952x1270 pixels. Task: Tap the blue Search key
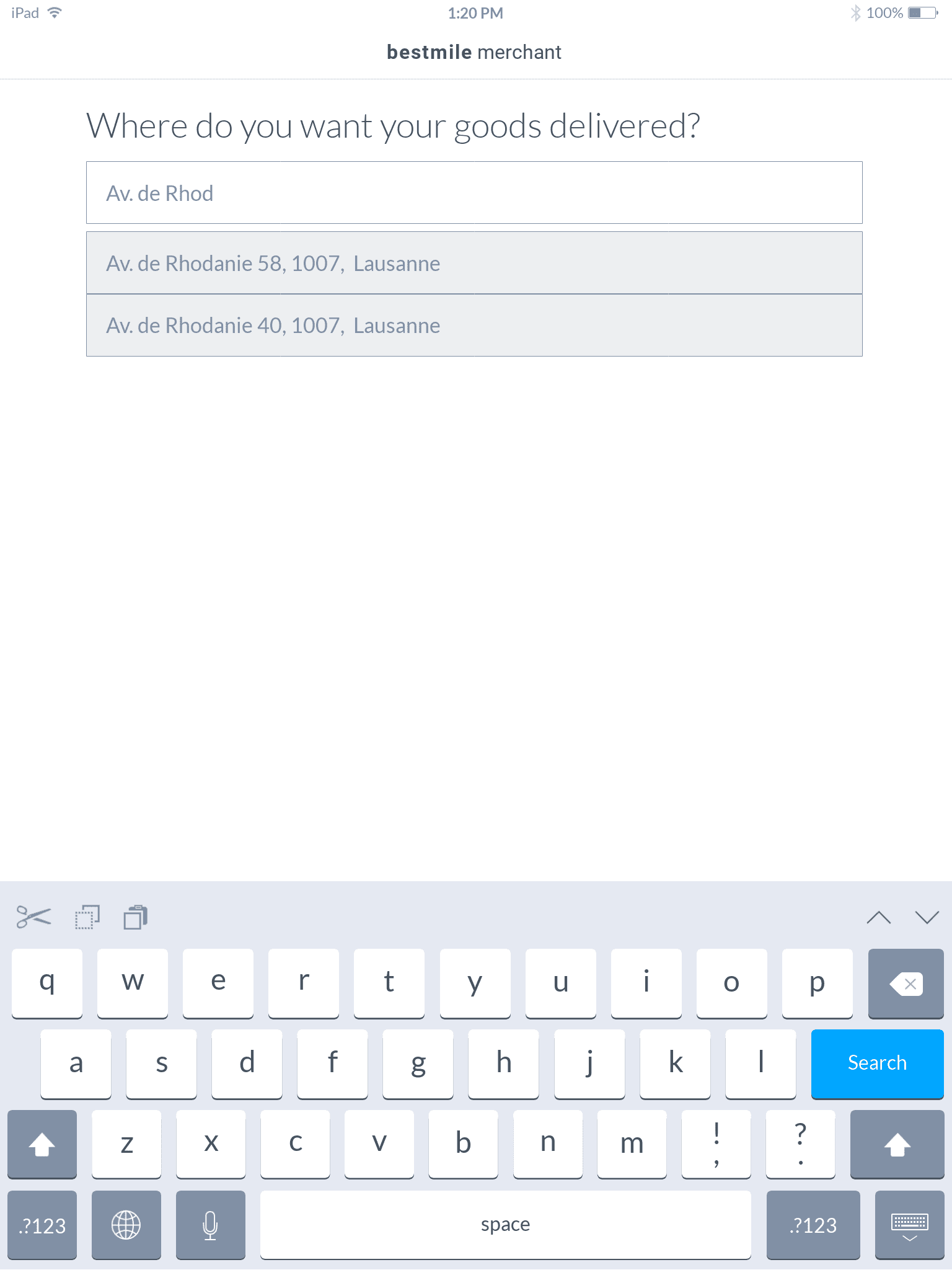877,1063
